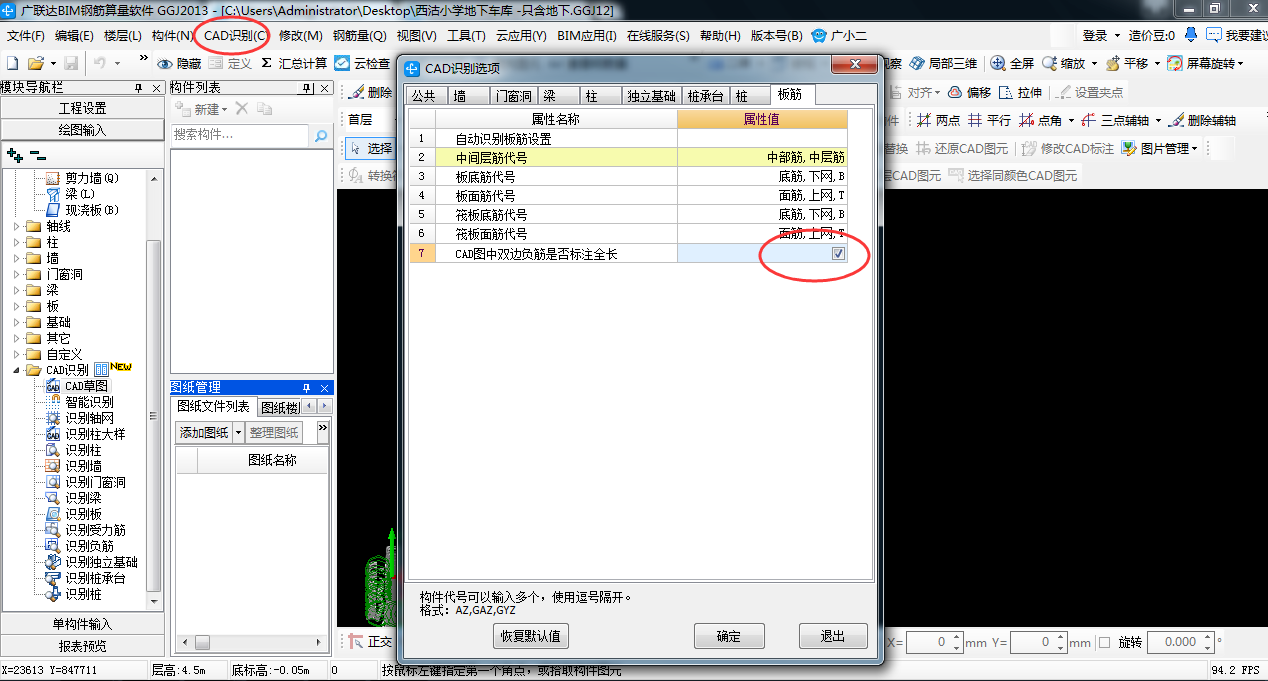1268x681 pixels.
Task: Click the 旋转 angle stepper field
Action: click(x=1181, y=642)
